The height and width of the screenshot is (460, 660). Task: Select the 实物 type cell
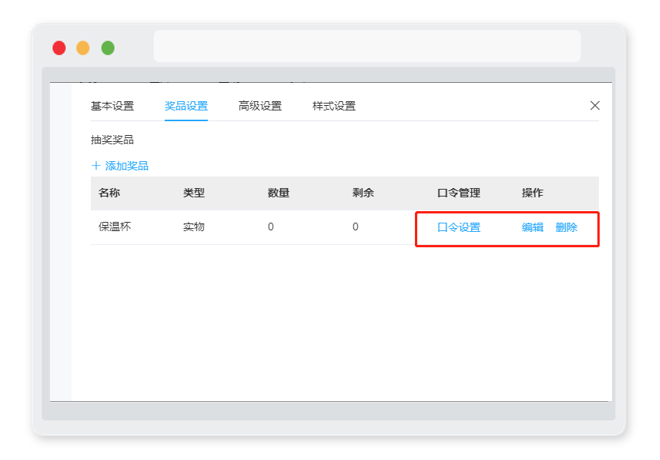pyautogui.click(x=194, y=227)
